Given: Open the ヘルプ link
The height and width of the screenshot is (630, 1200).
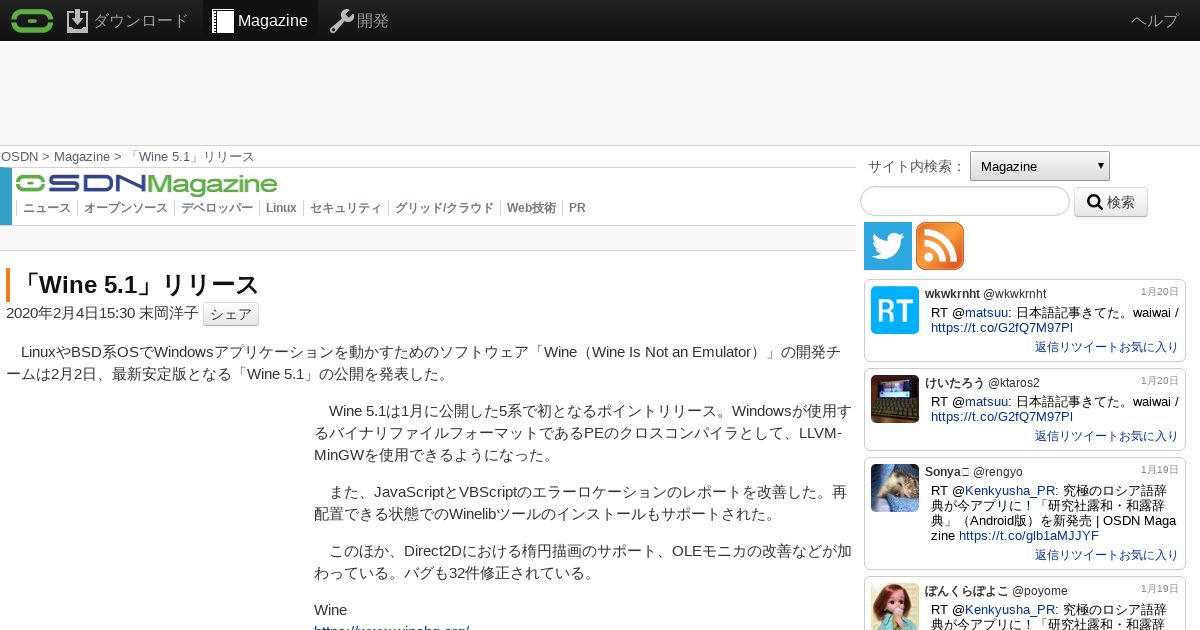Looking at the screenshot, I should [x=1155, y=20].
